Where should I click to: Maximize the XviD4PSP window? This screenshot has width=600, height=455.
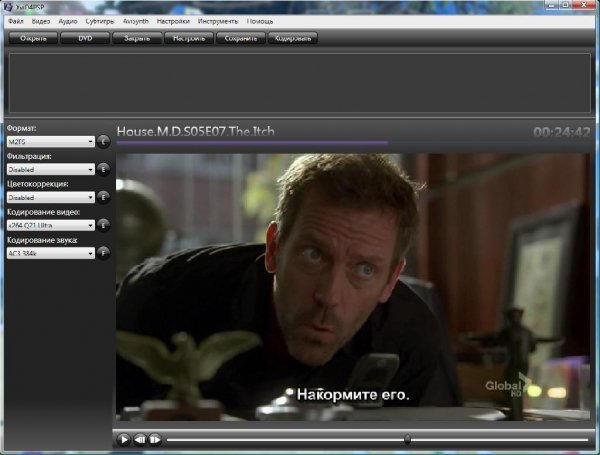point(566,5)
